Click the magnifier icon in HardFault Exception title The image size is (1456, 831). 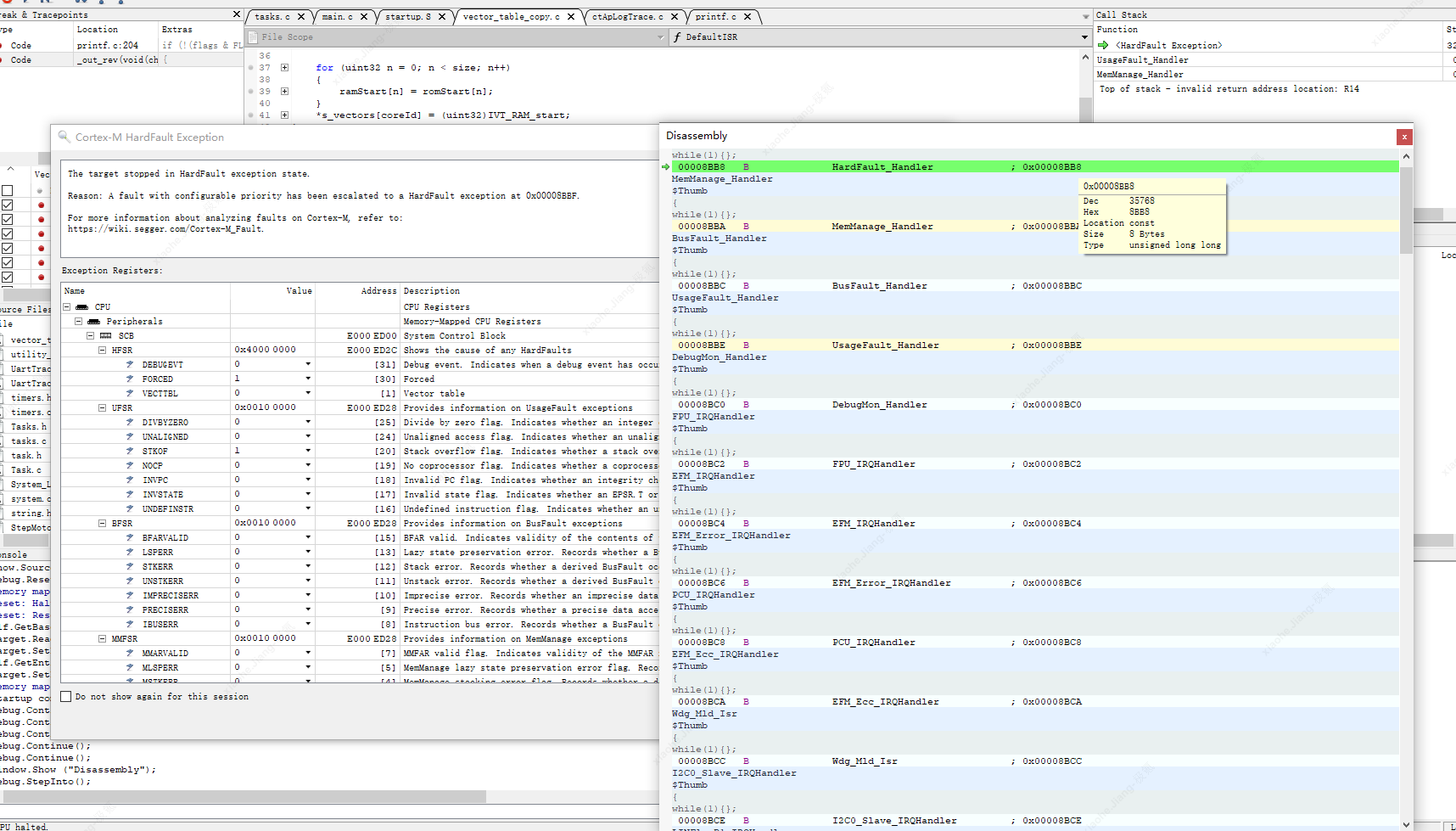[x=64, y=136]
